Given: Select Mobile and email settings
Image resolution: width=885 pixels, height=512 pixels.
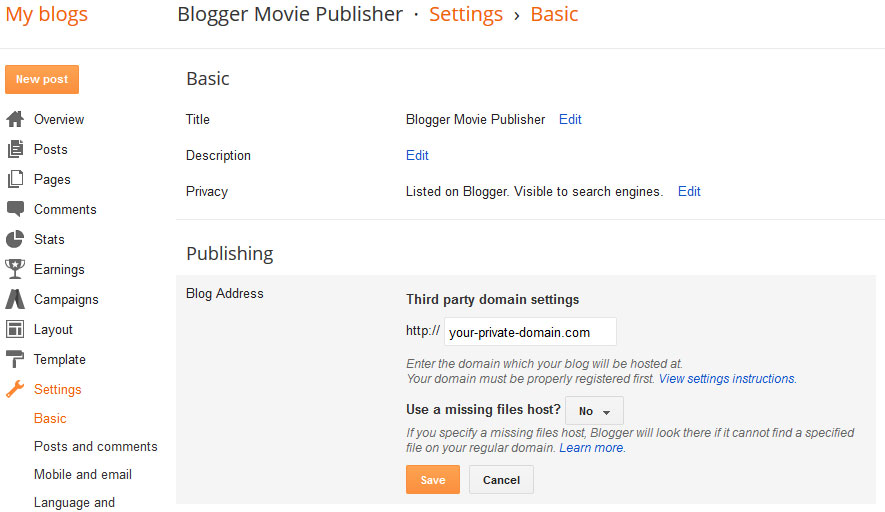Looking at the screenshot, I should pos(83,475).
